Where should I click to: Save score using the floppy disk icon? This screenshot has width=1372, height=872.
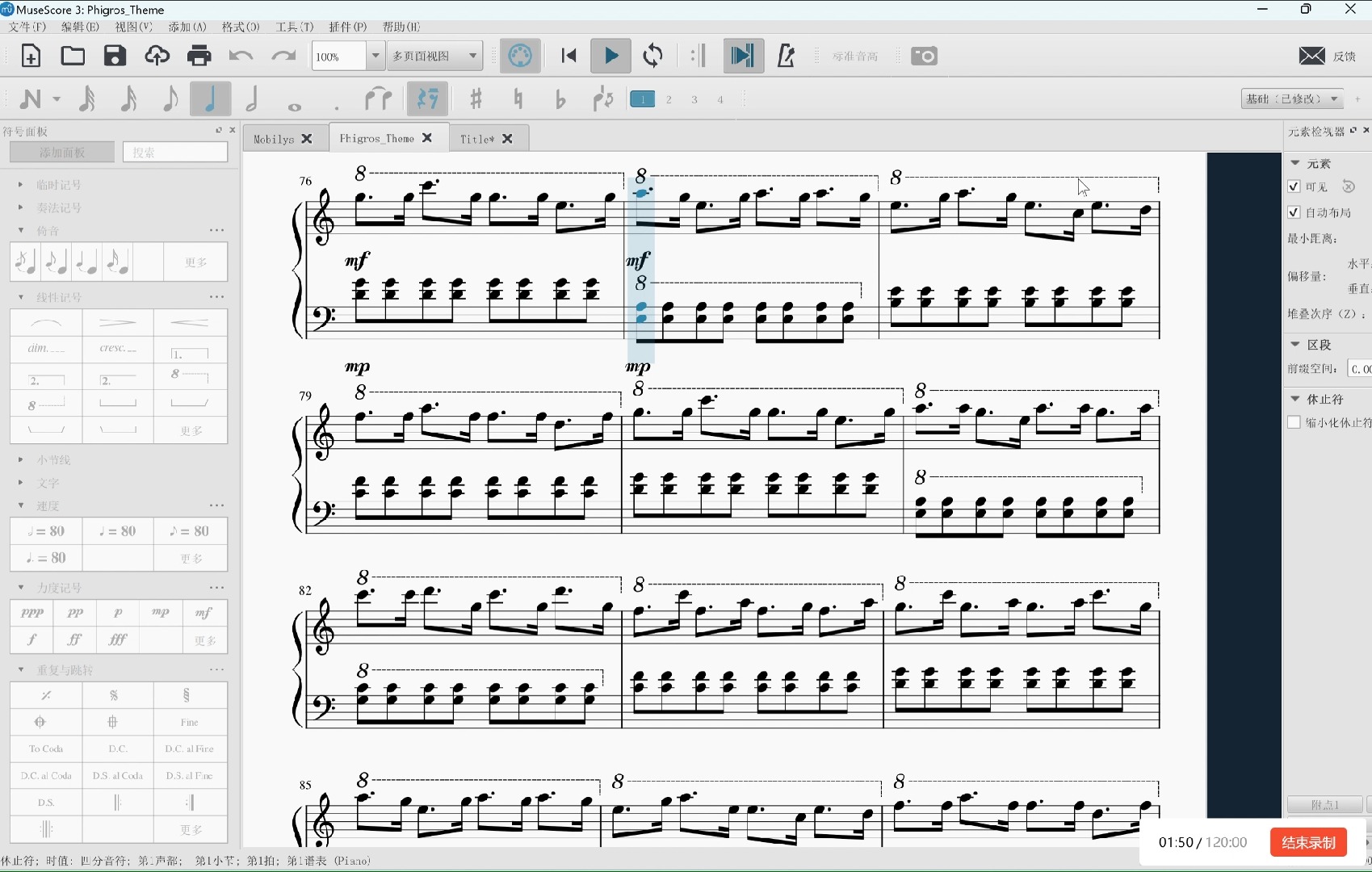[x=115, y=56]
